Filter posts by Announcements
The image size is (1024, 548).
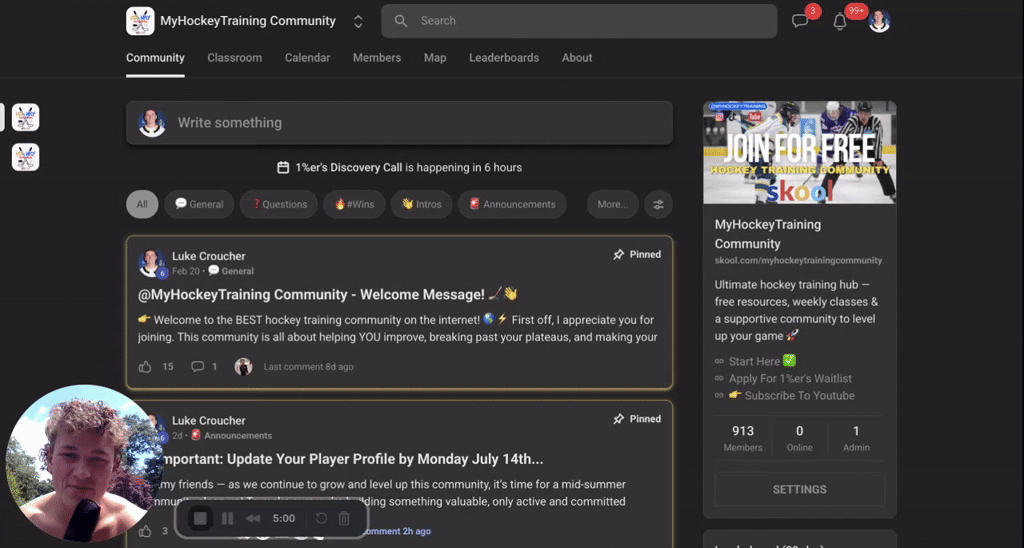(512, 204)
